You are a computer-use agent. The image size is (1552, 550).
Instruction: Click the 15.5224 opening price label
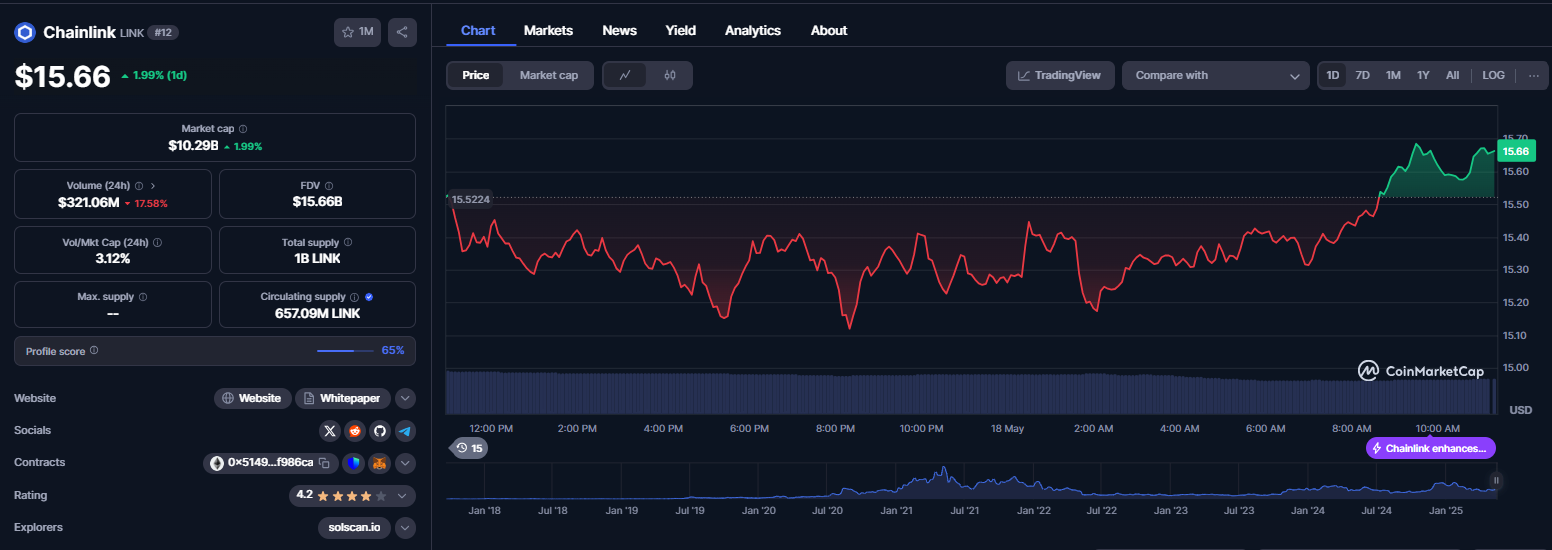[471, 199]
